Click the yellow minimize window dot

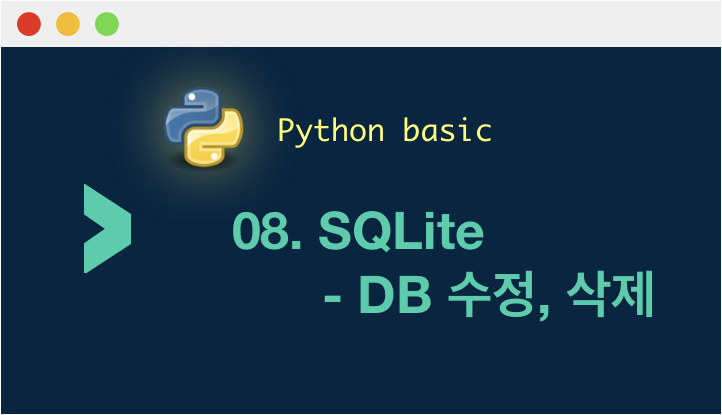pyautogui.click(x=68, y=24)
